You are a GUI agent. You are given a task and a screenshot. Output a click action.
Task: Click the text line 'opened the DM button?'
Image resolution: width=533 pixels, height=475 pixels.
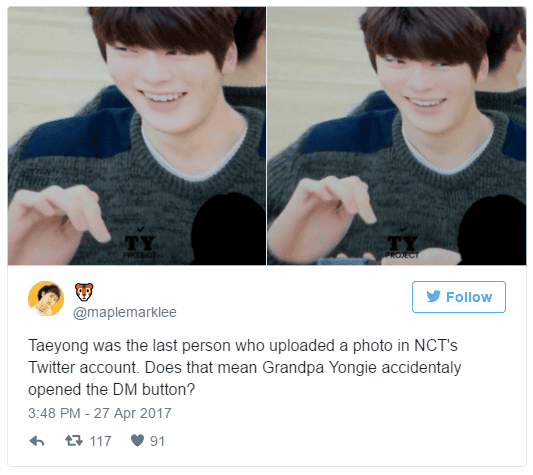111,390
